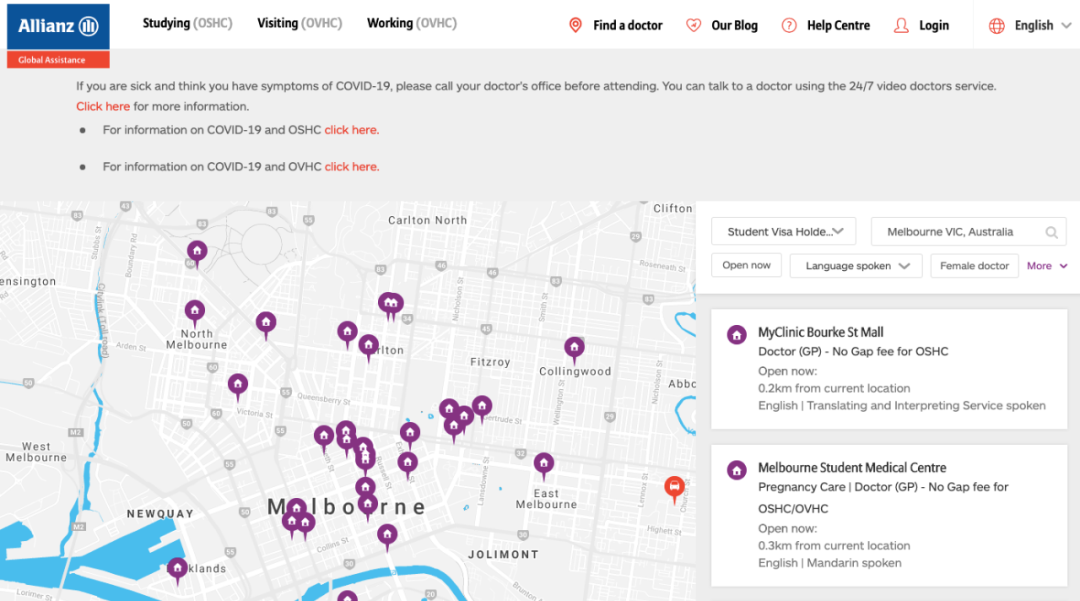Open the Student Visa Holder dropdown

(x=784, y=232)
